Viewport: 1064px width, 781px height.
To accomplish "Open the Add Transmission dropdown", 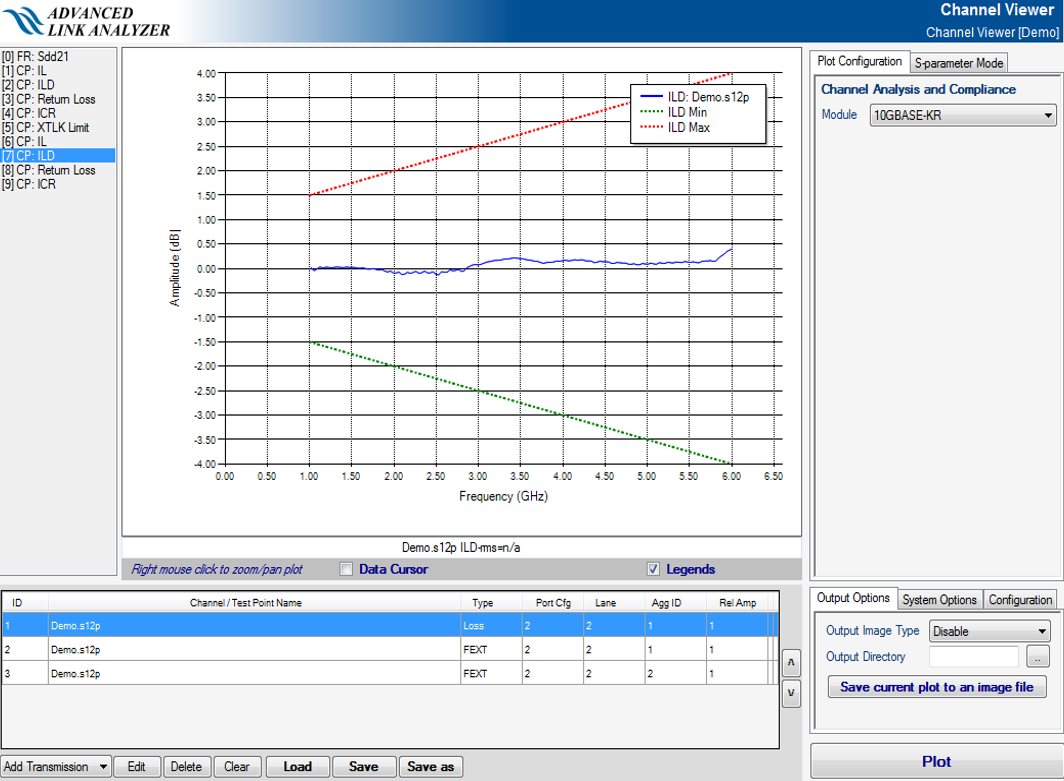I will point(56,767).
